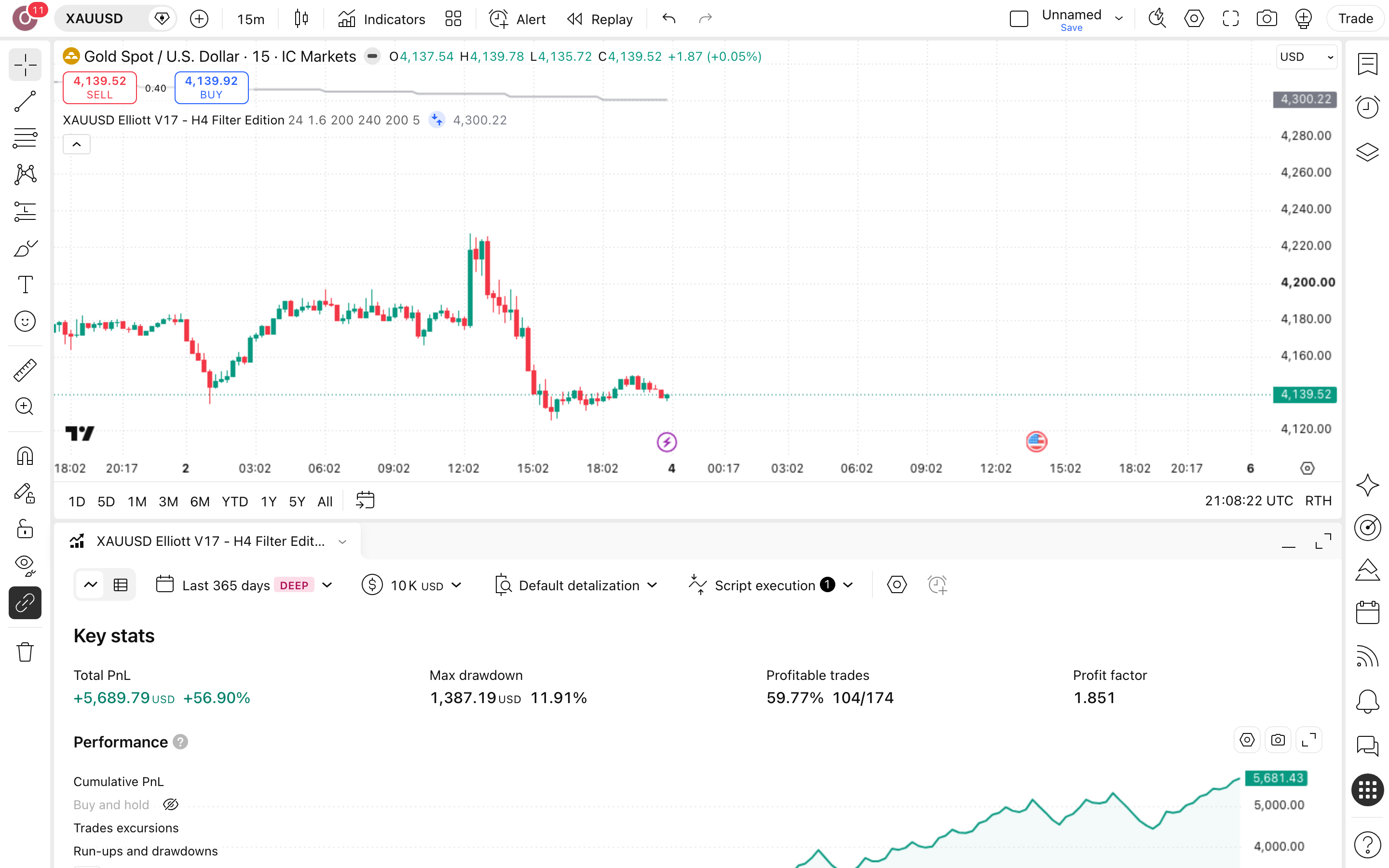Viewport: 1389px width, 868px height.
Task: Select the ruler measure tool
Action: 25,370
